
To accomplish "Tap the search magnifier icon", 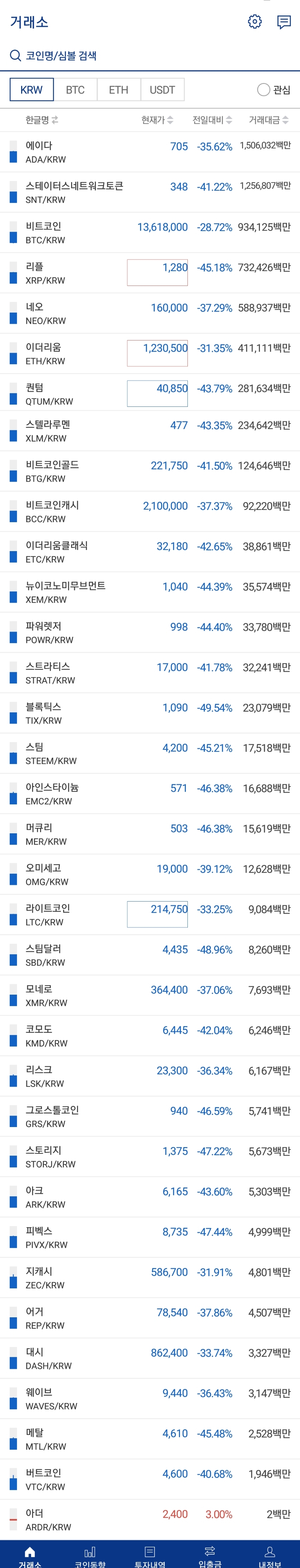I will point(15,56).
